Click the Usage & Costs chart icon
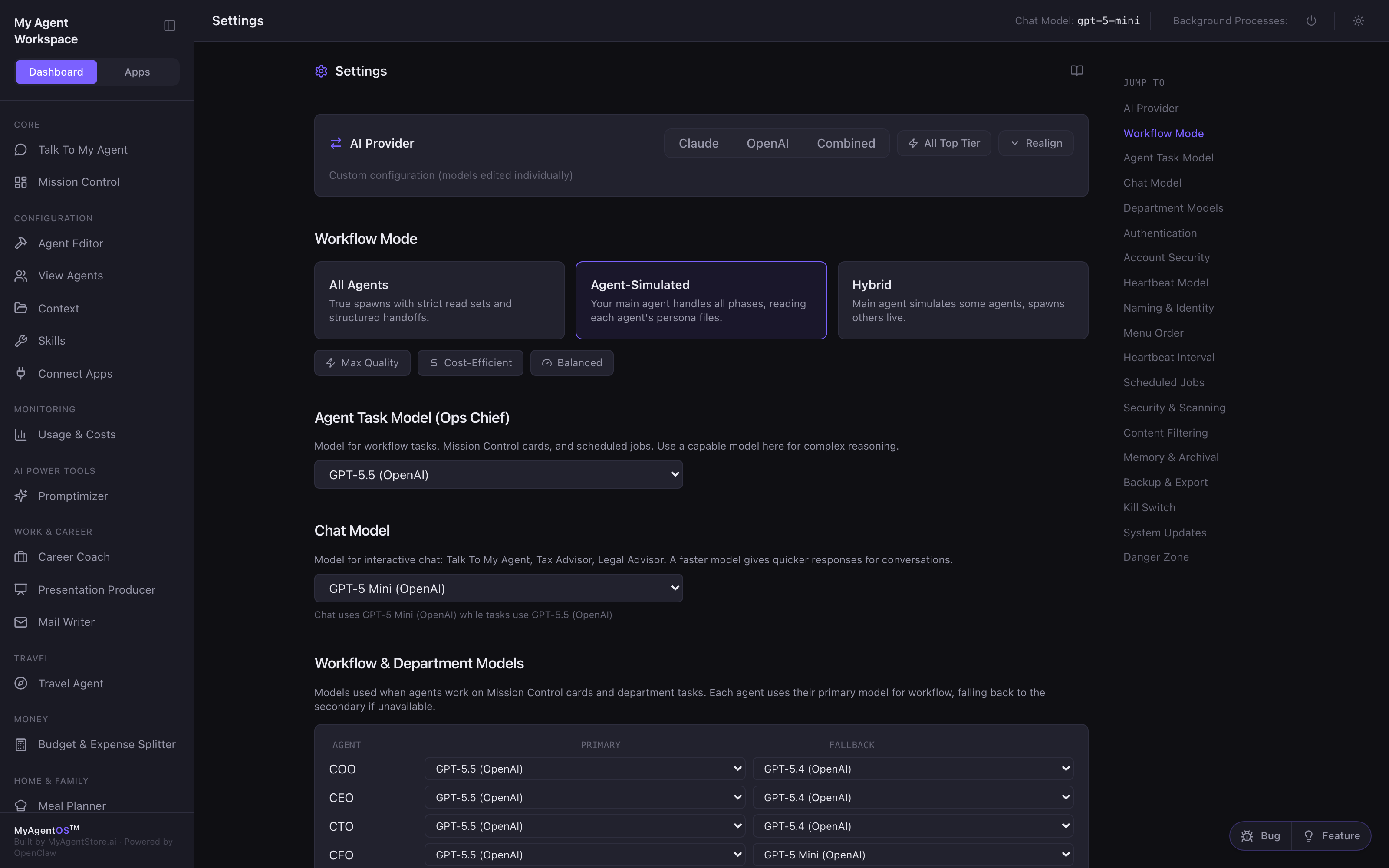 (x=21, y=434)
